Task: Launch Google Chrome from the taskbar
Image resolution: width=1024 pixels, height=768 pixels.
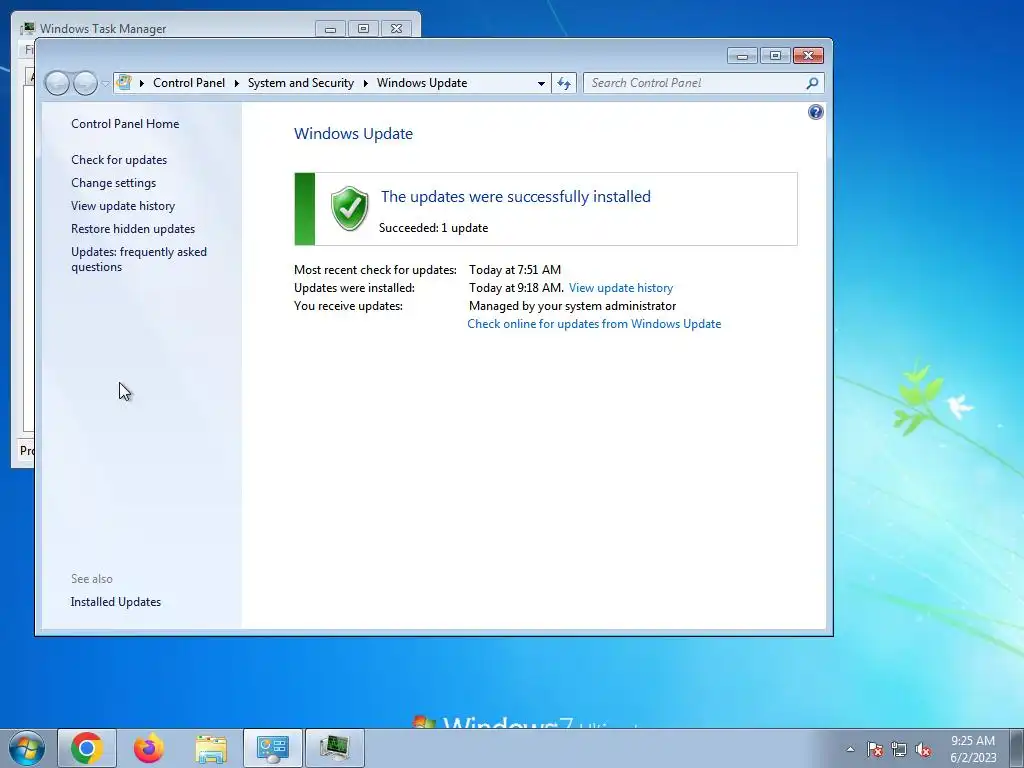Action: coord(87,748)
